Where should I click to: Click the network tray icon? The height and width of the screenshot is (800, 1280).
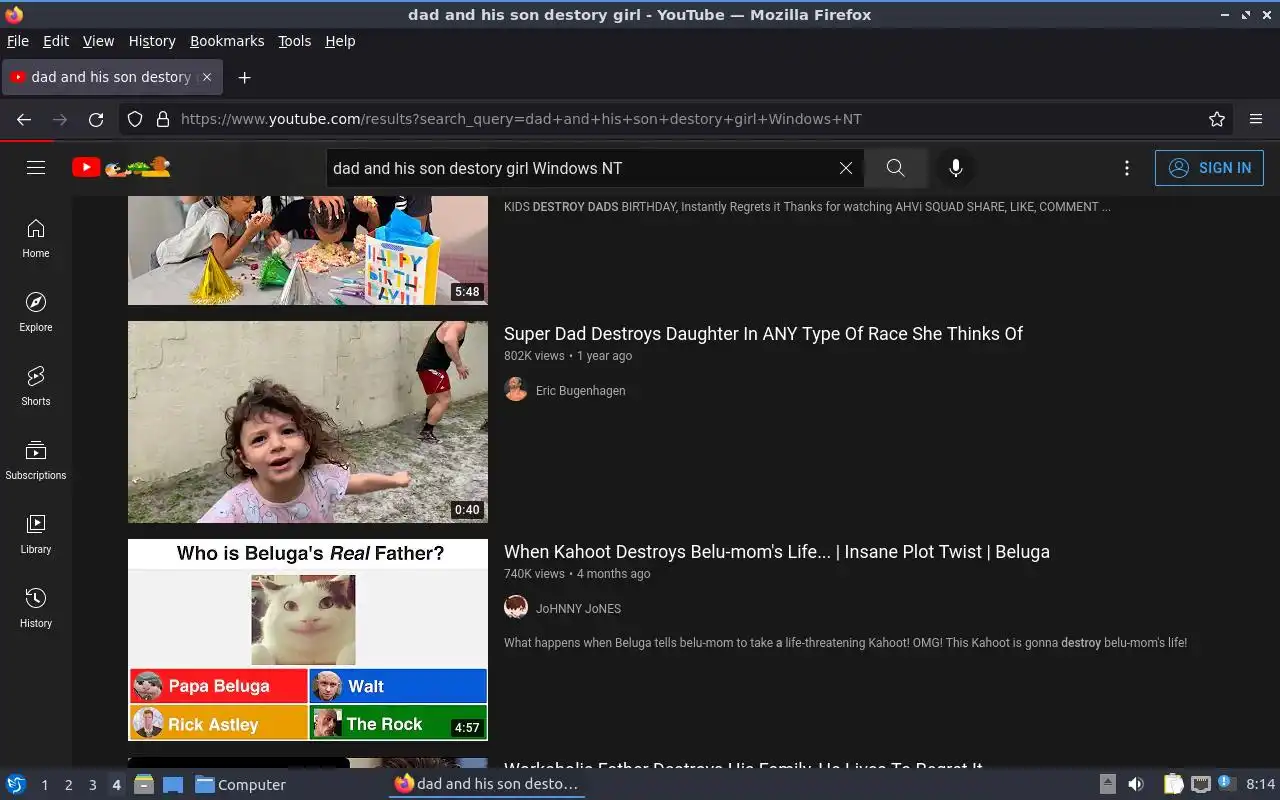click(1200, 784)
